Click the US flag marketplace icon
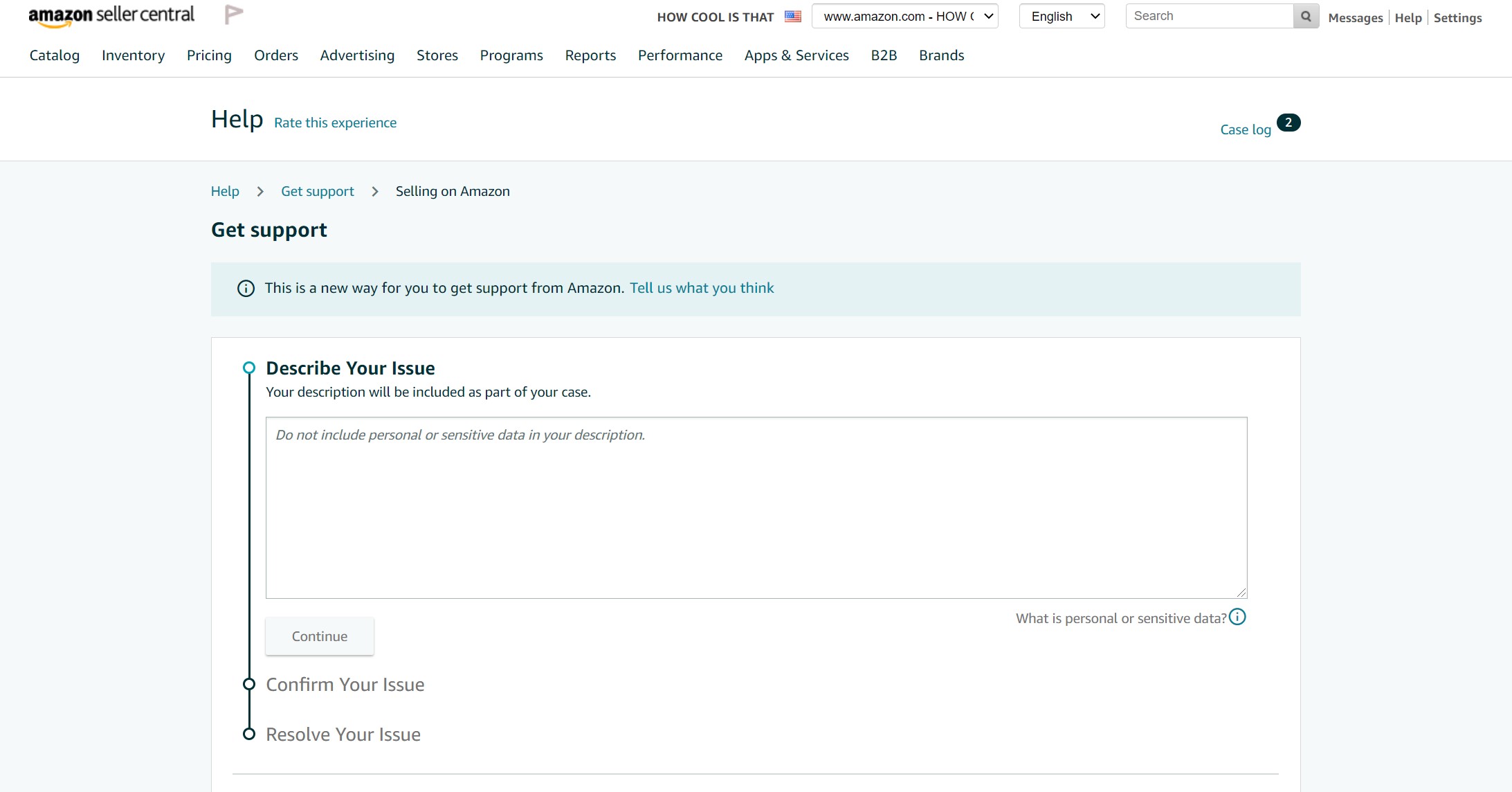1512x792 pixels. [793, 17]
